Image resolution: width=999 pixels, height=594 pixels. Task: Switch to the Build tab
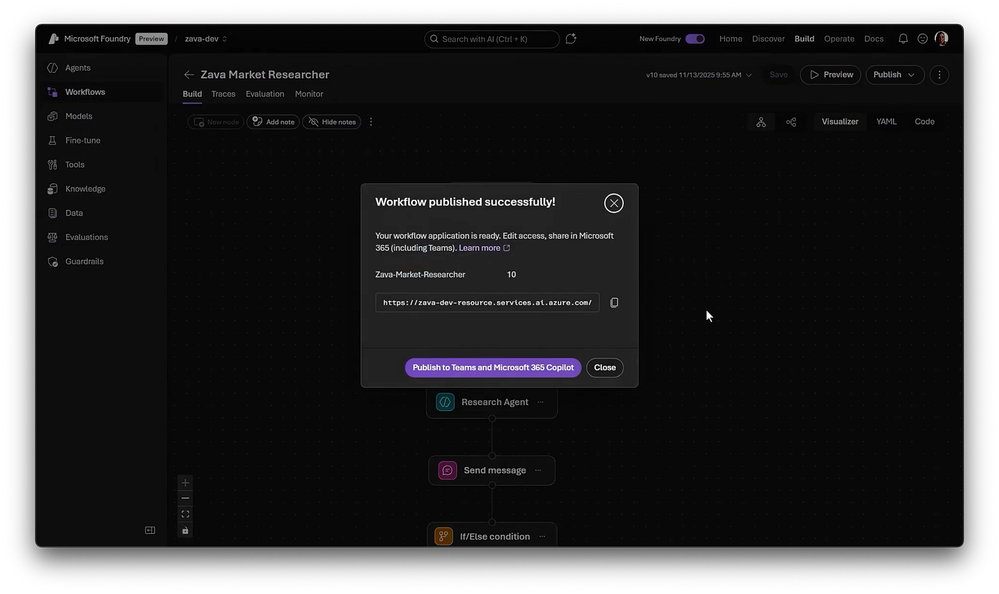pyautogui.click(x=192, y=94)
